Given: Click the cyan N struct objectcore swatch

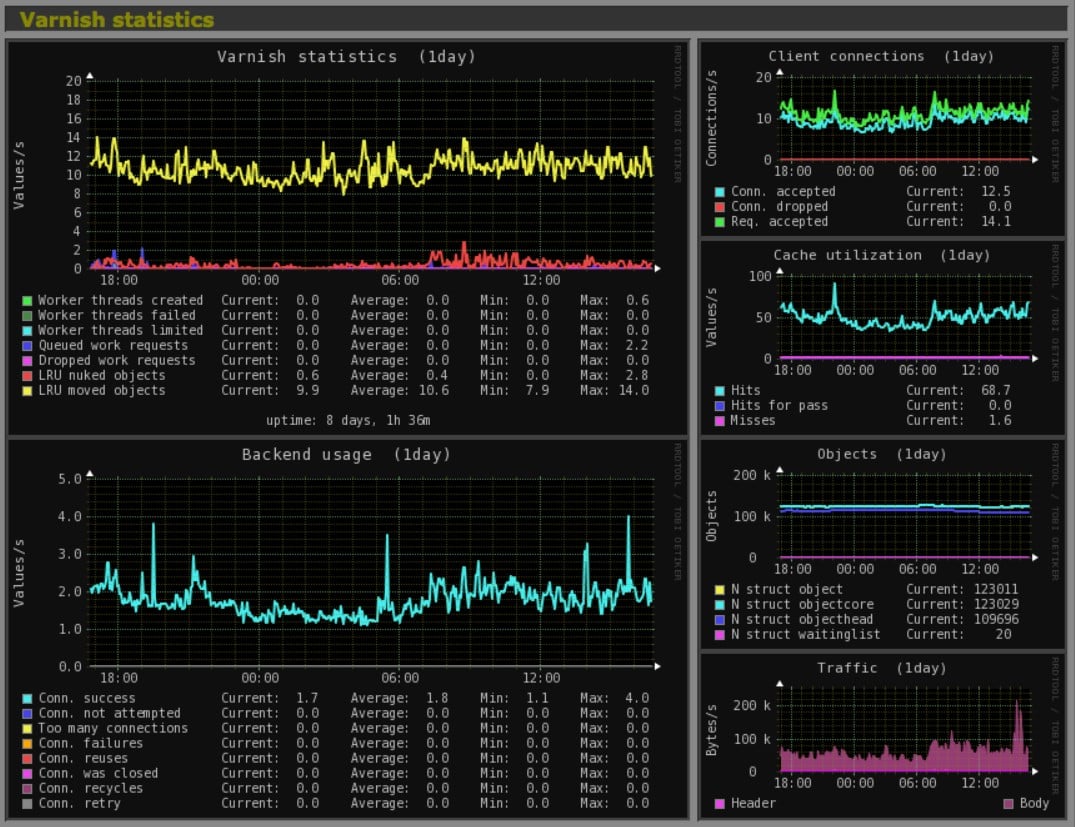Looking at the screenshot, I should point(720,605).
